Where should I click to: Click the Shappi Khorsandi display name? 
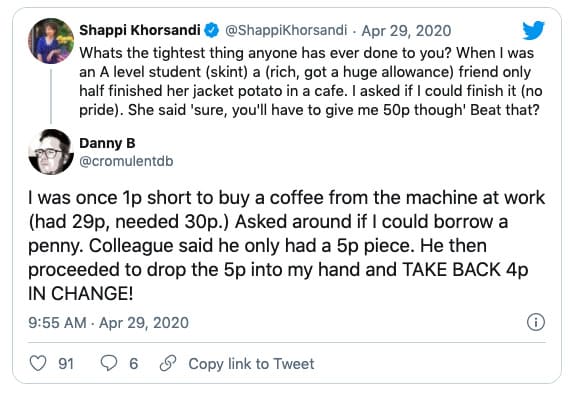coord(140,30)
